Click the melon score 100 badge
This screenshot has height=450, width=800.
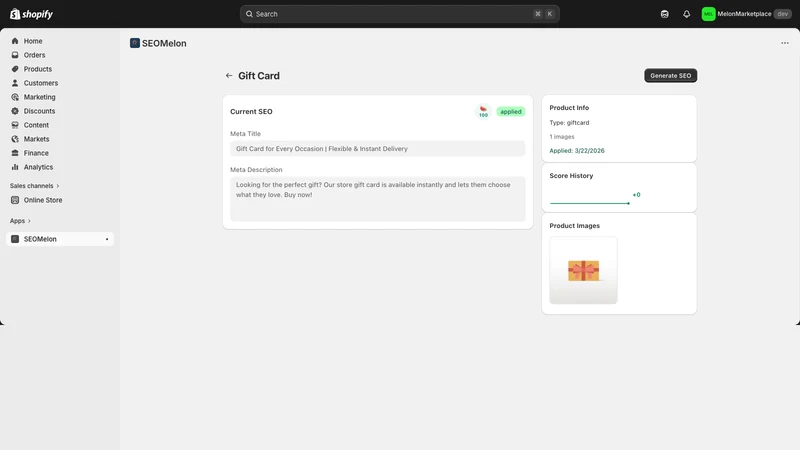(483, 111)
